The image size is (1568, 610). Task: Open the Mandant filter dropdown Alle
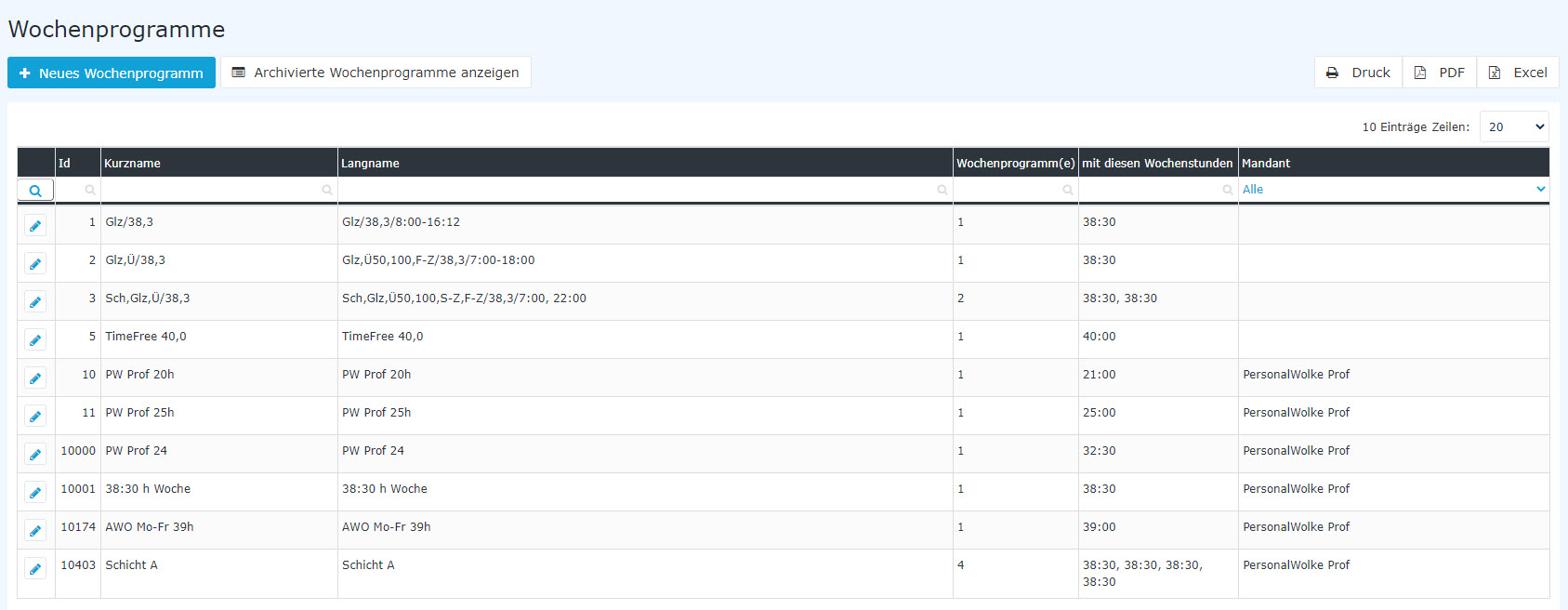[x=1393, y=190]
